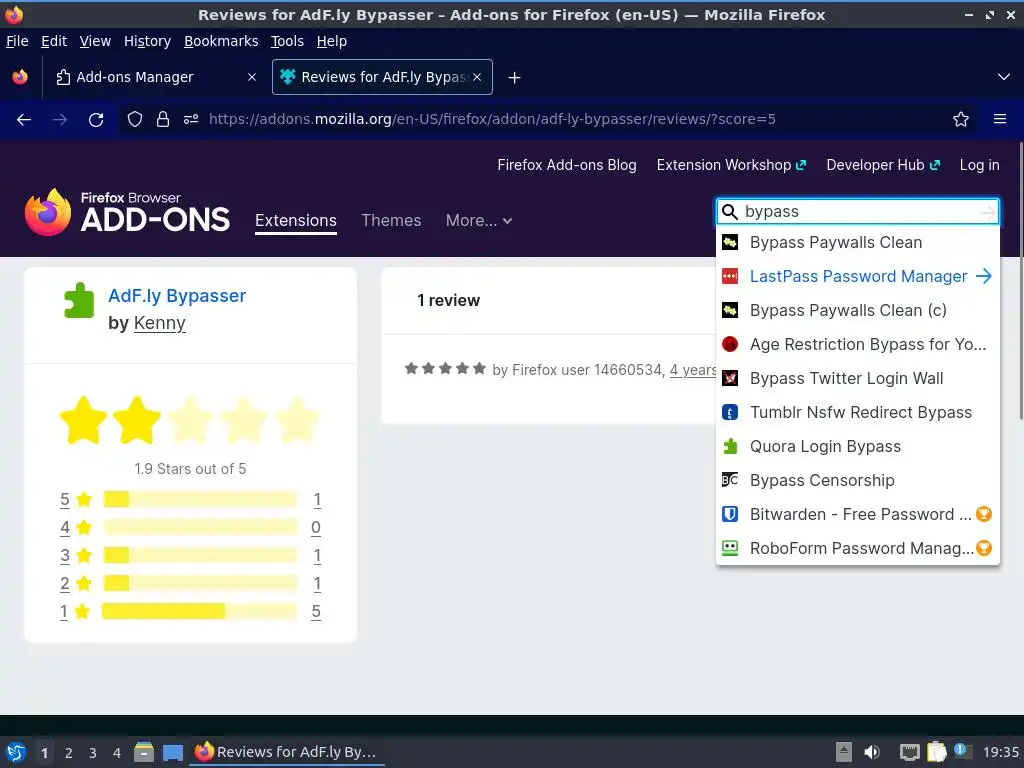The image size is (1024, 768).
Task: Click the Bypass Paywalls Clean suggestion icon
Action: pos(730,242)
